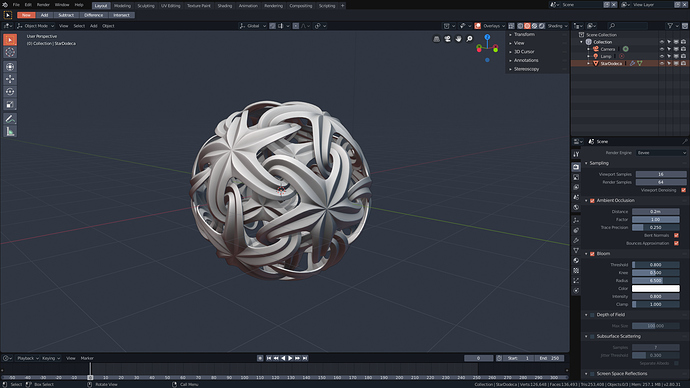Select the Measure ruler tool
The image size is (690, 388).
click(10, 131)
